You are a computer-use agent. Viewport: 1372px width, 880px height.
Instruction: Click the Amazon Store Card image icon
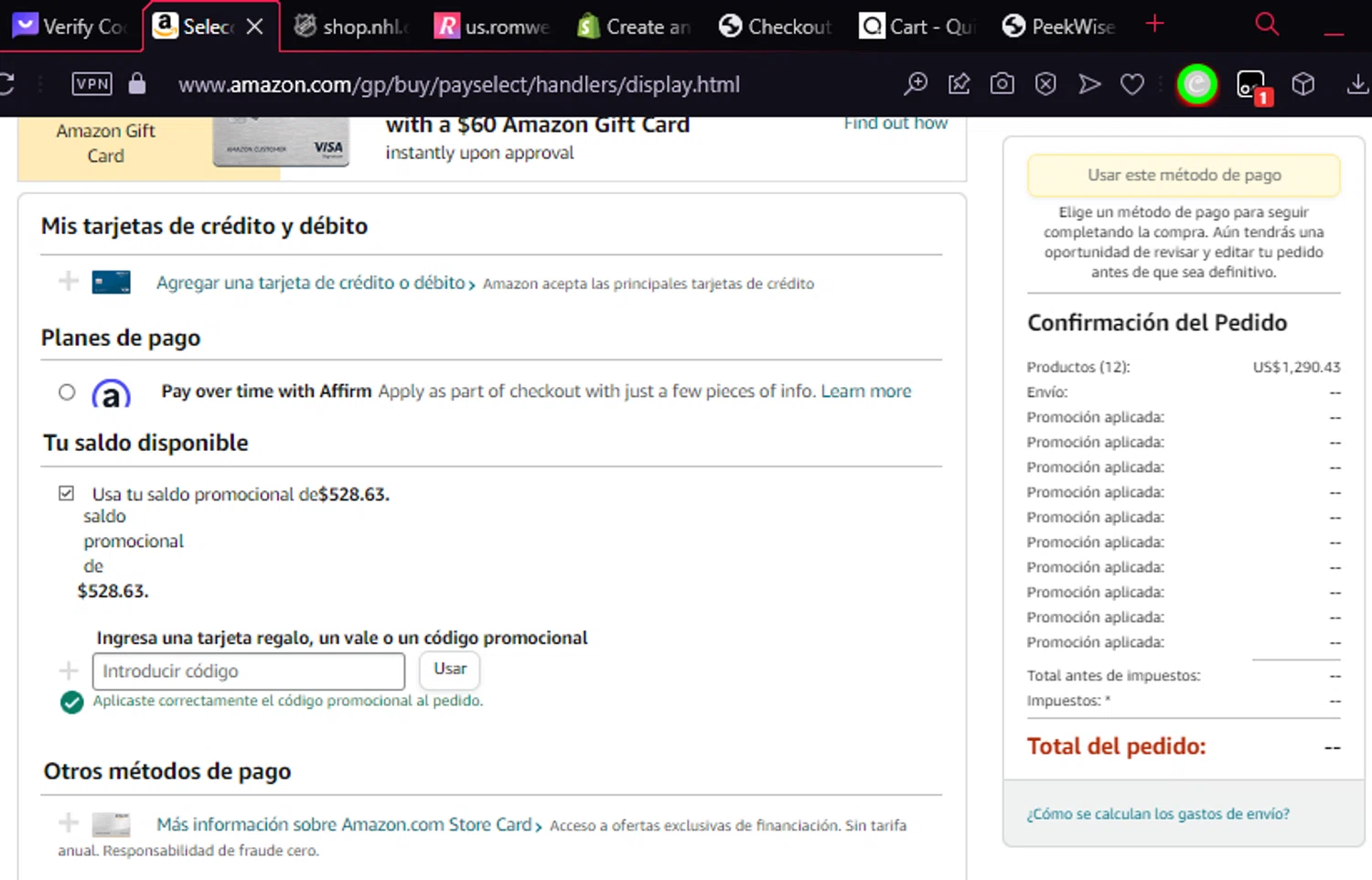coord(111,825)
